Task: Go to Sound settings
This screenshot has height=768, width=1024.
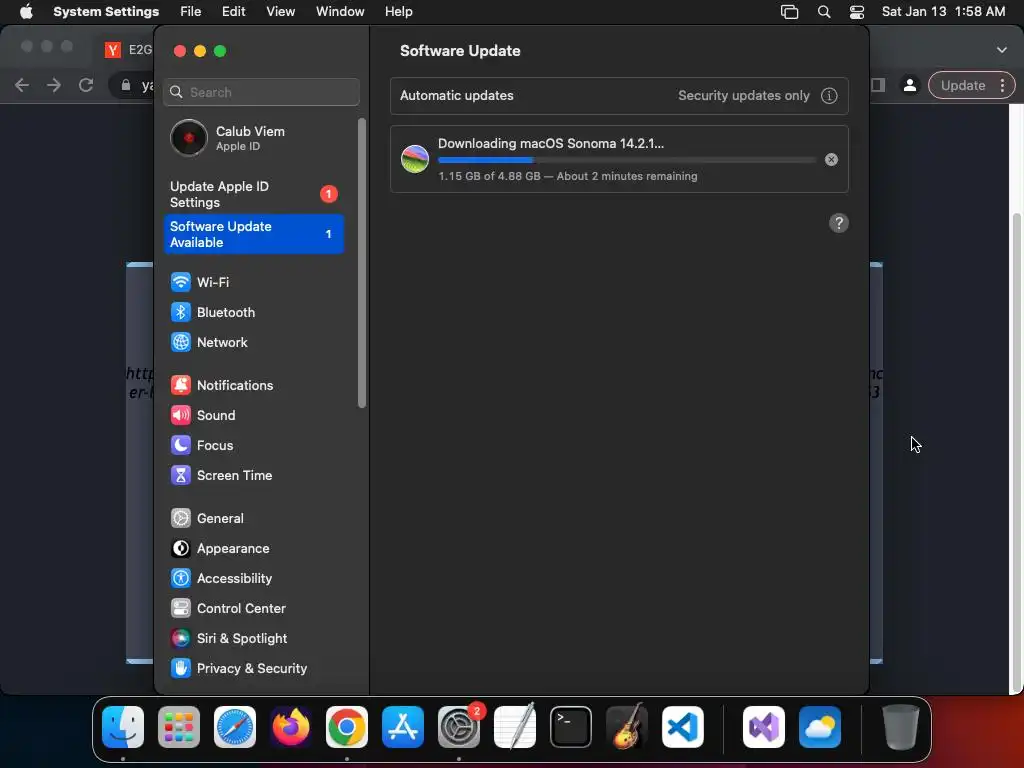Action: (253, 415)
